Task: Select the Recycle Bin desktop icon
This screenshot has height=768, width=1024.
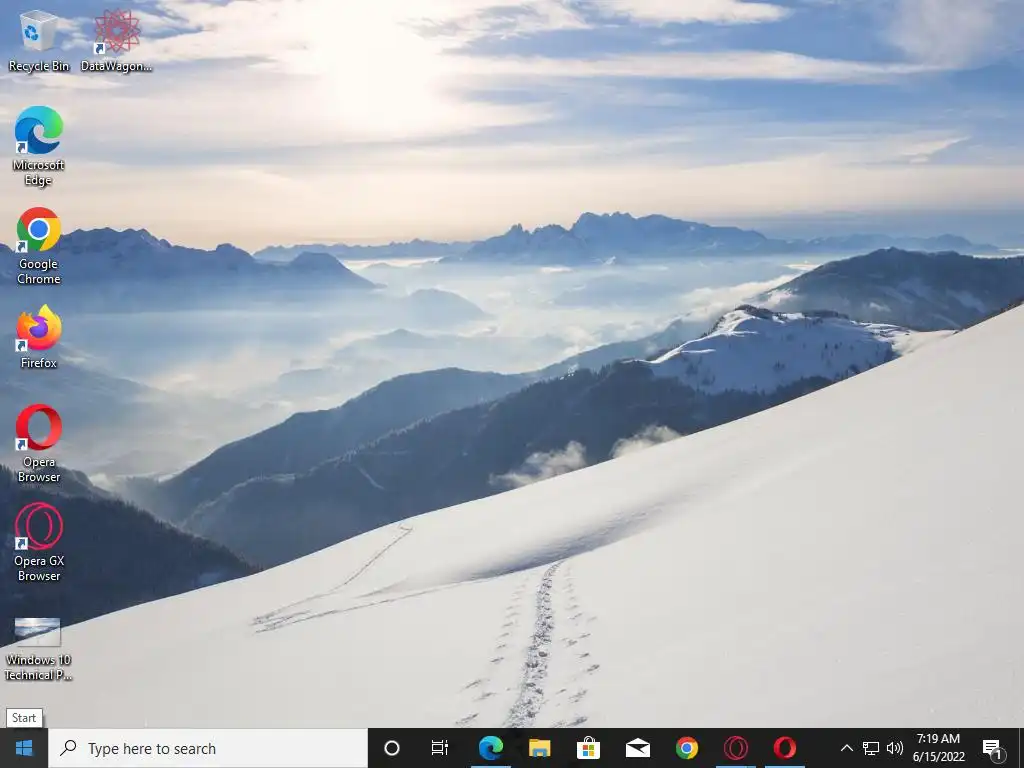Action: point(39,40)
